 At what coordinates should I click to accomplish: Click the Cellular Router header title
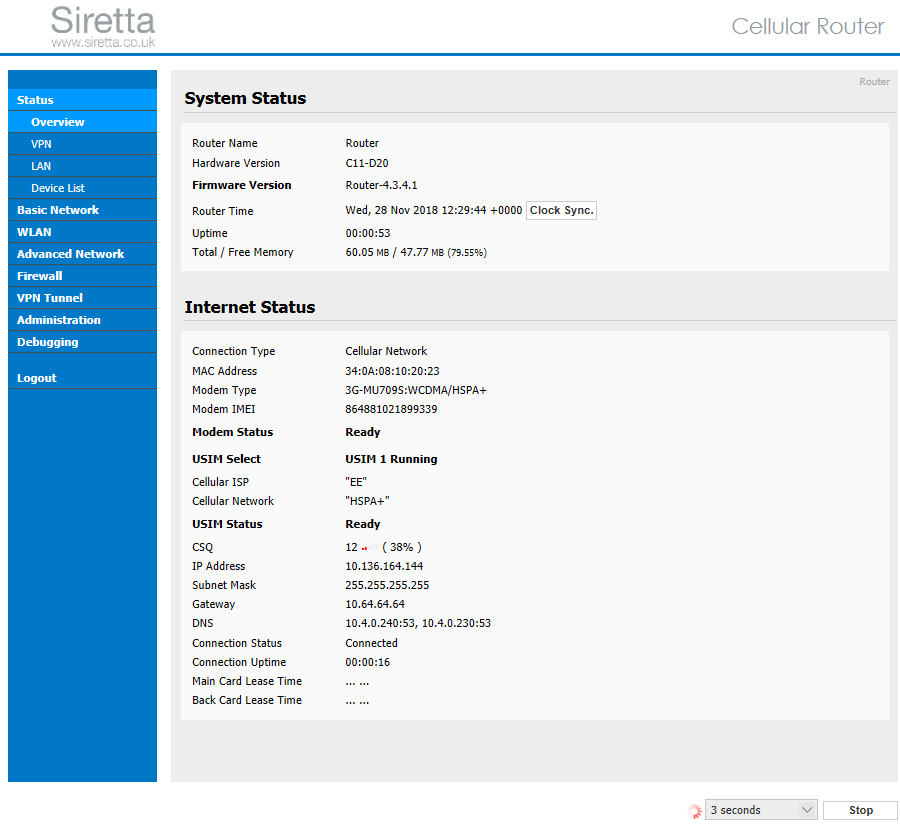[x=808, y=26]
